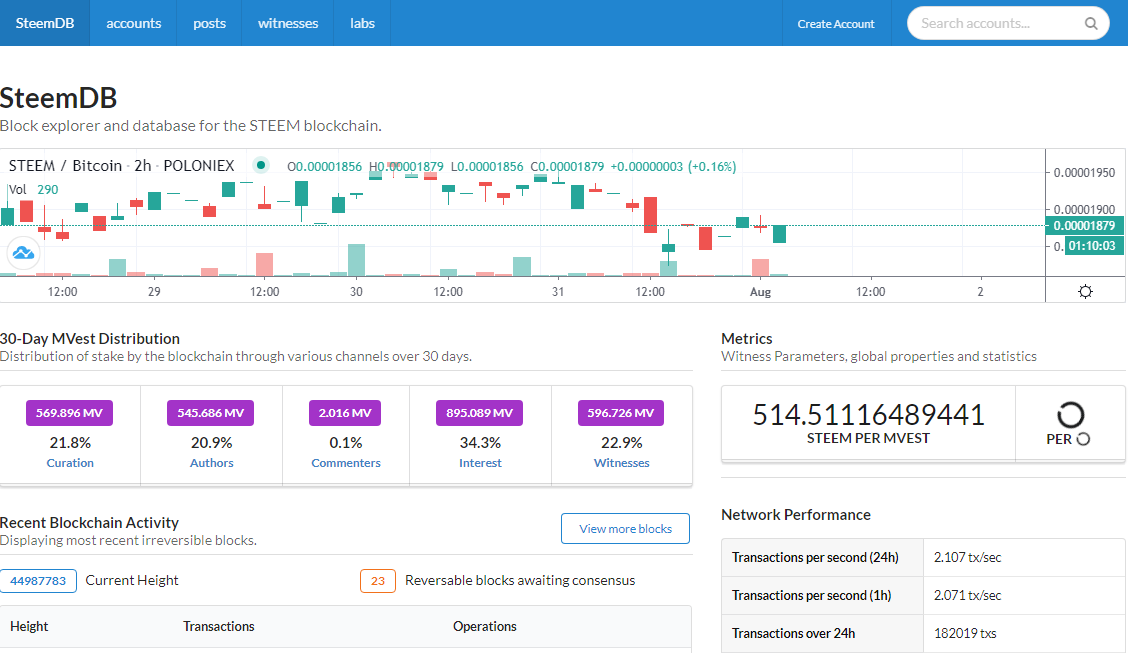Image resolution: width=1128 pixels, height=653 pixels.
Task: Open the Curation link
Action: (x=70, y=463)
